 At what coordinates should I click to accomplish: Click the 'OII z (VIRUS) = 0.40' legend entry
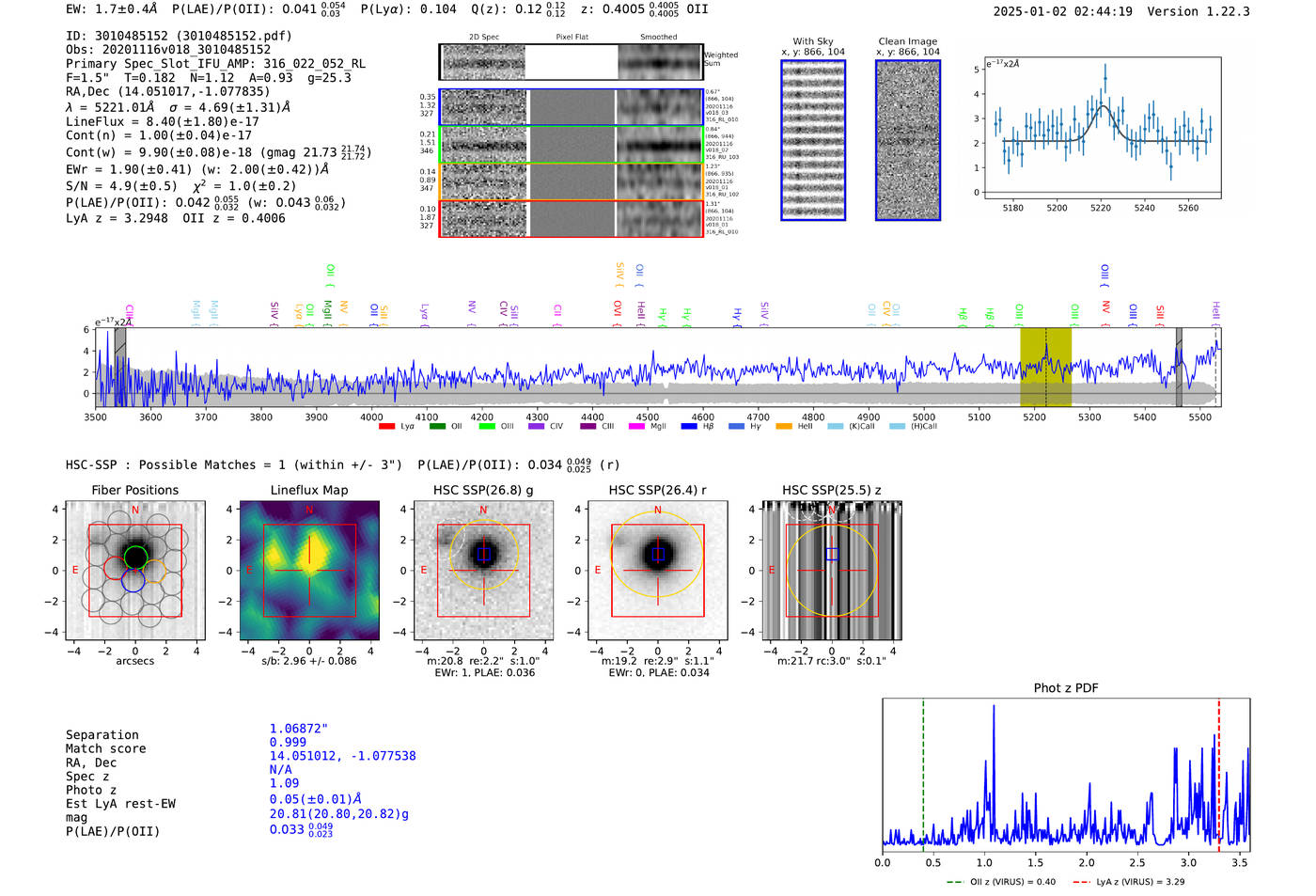[1001, 882]
